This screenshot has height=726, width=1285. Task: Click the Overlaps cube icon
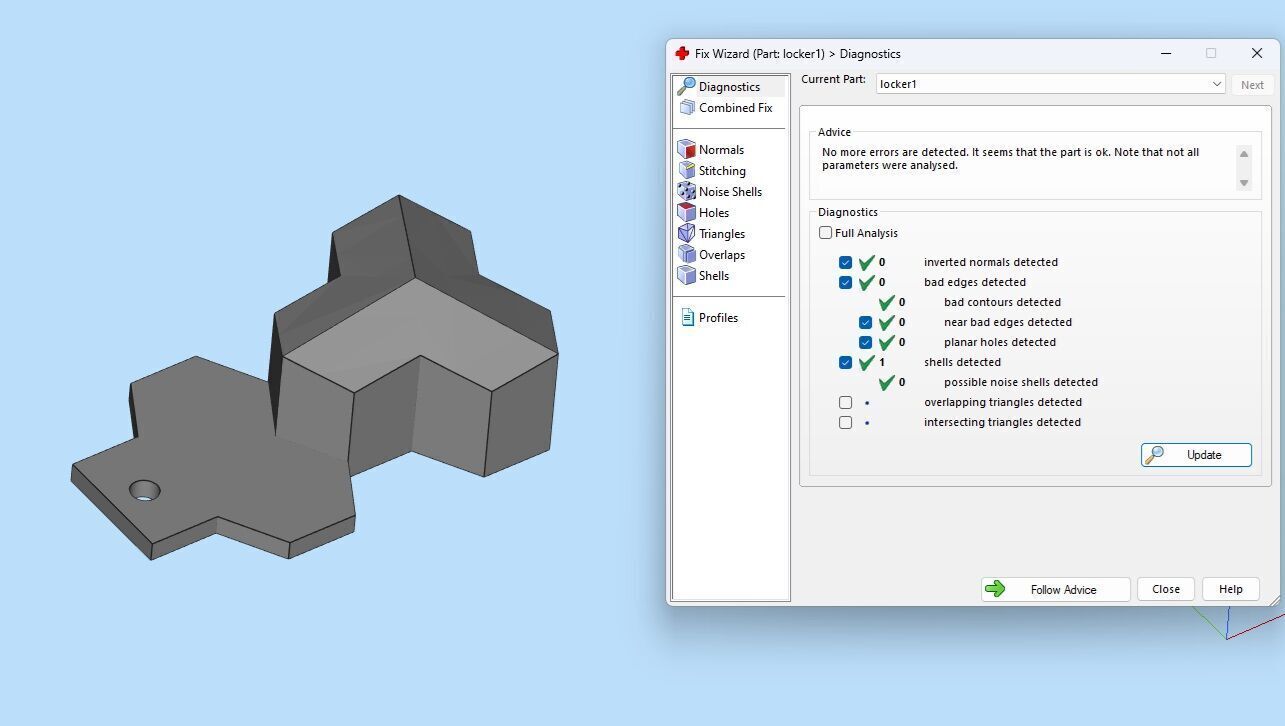(686, 255)
